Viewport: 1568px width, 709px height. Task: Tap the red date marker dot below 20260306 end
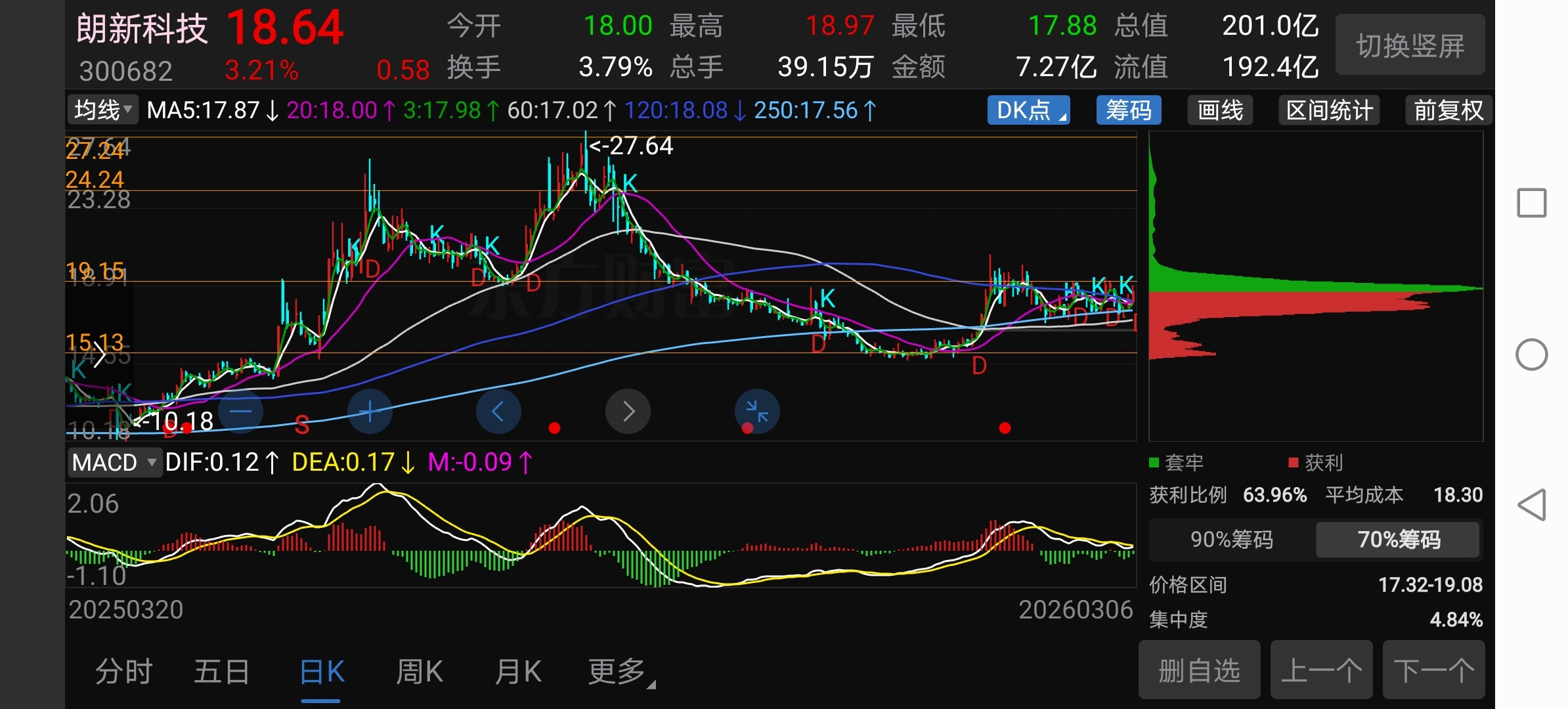(x=1005, y=428)
